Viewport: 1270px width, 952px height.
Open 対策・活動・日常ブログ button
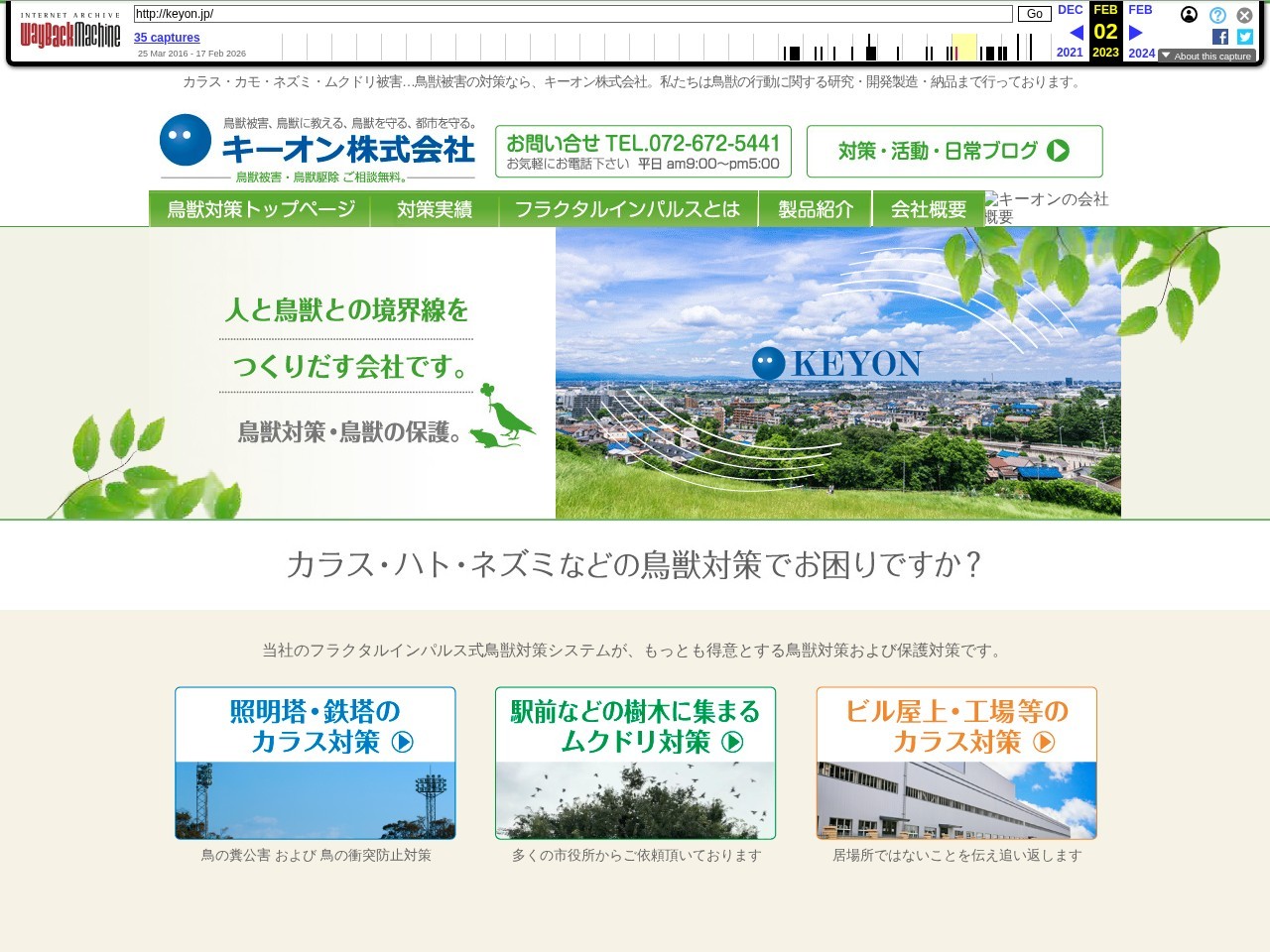click(x=954, y=151)
